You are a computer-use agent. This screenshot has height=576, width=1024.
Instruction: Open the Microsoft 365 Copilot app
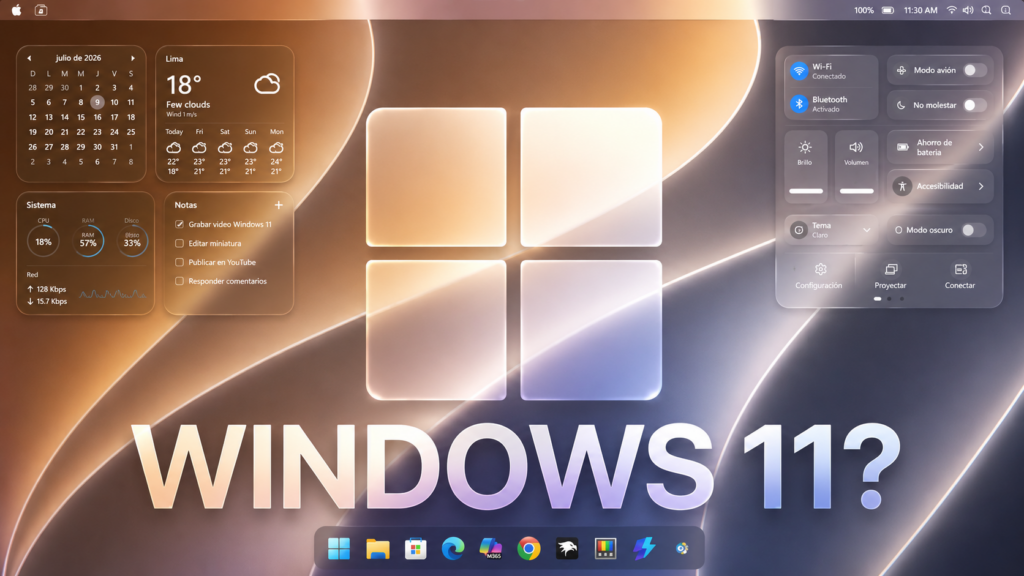pyautogui.click(x=490, y=549)
